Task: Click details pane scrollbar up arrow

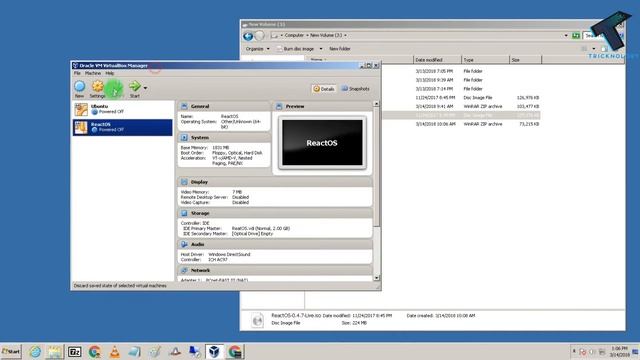Action: (x=376, y=104)
